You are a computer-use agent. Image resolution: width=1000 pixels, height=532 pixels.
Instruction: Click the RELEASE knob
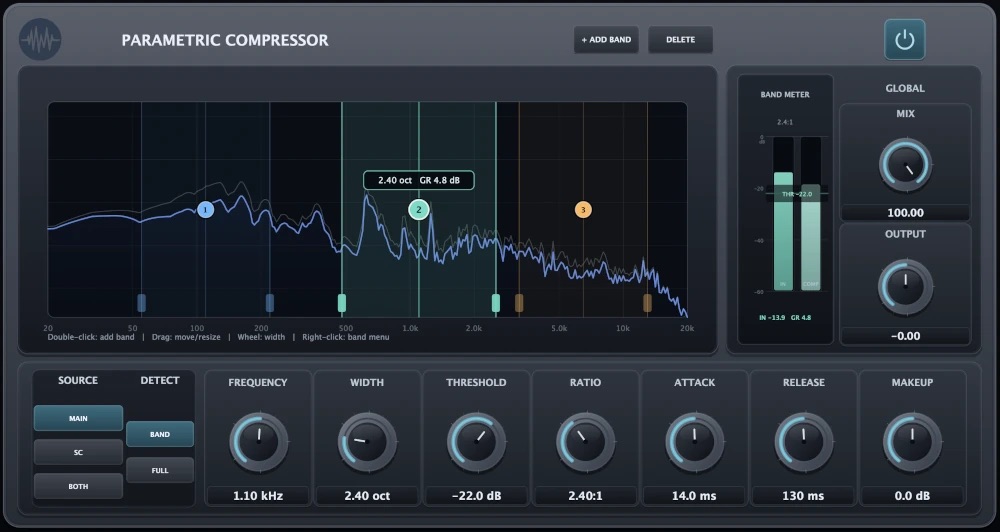(804, 441)
